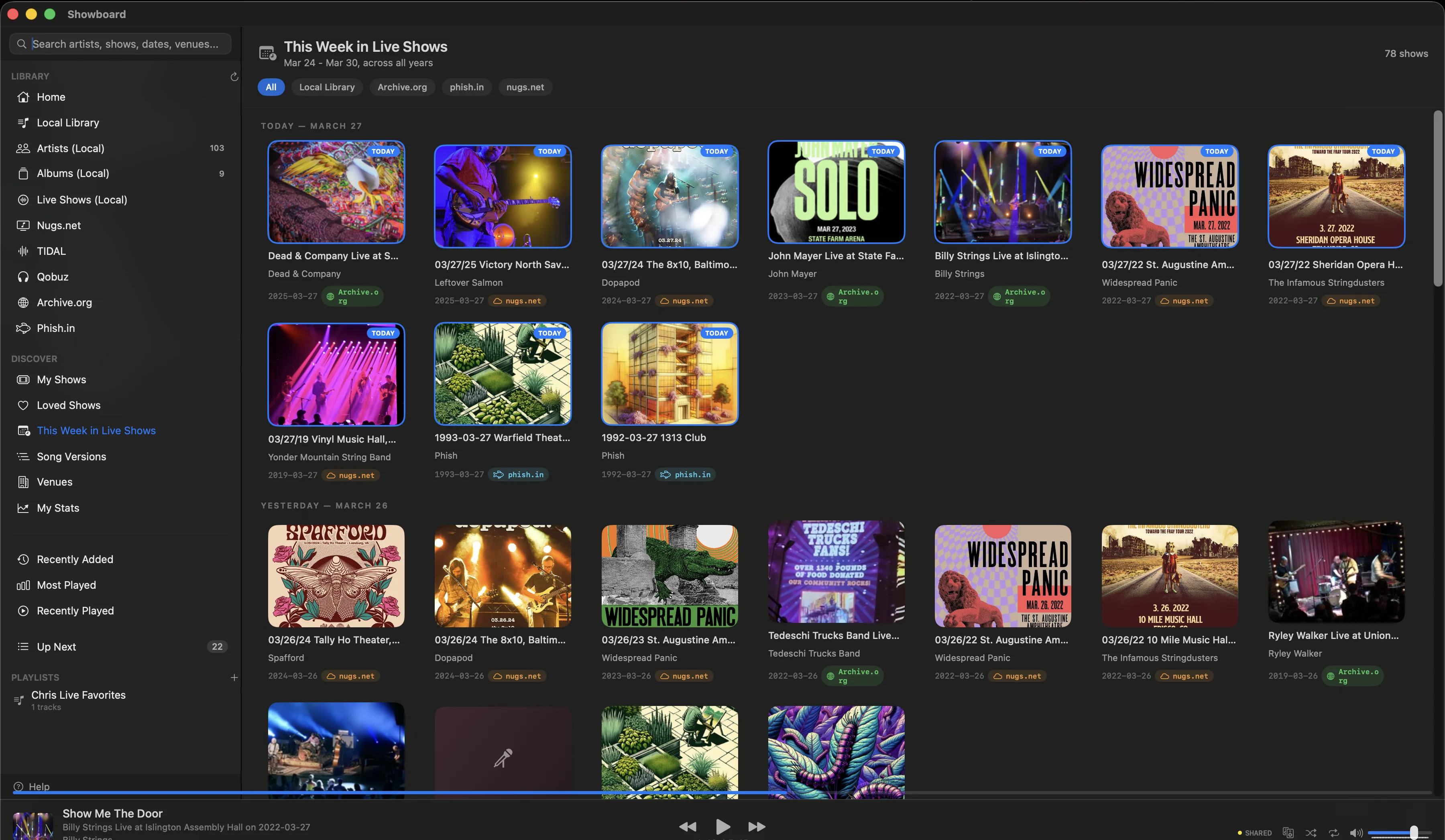Open John Mayer SOLO show thumbnail

point(836,193)
